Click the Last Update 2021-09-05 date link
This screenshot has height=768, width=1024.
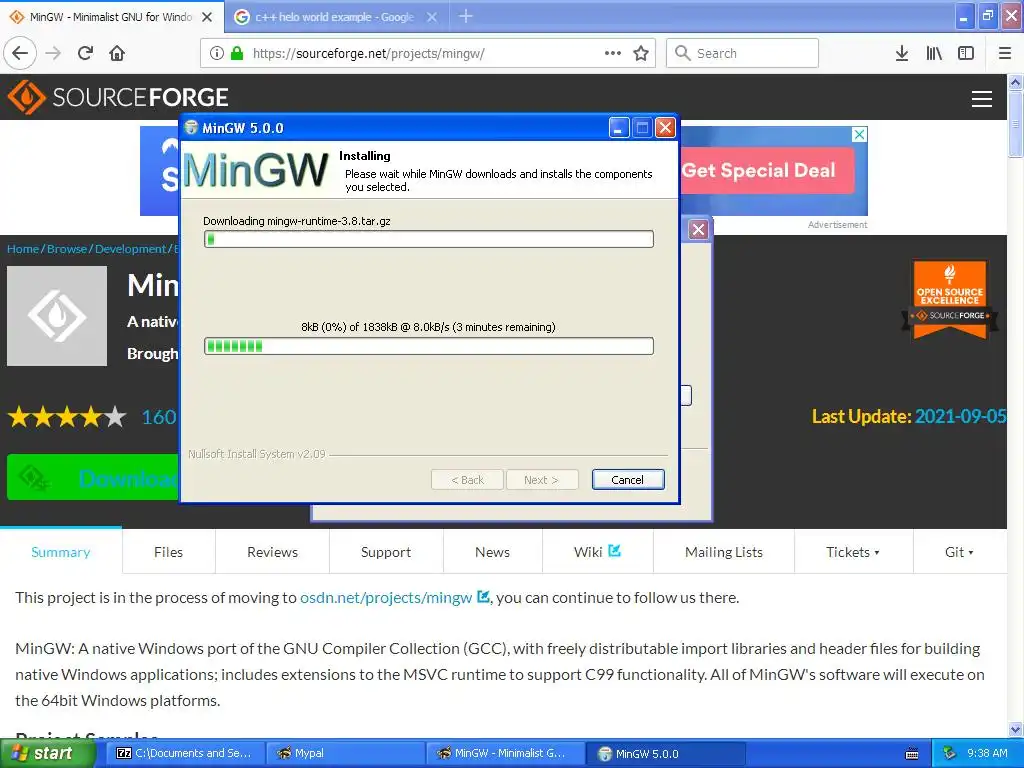(x=960, y=416)
